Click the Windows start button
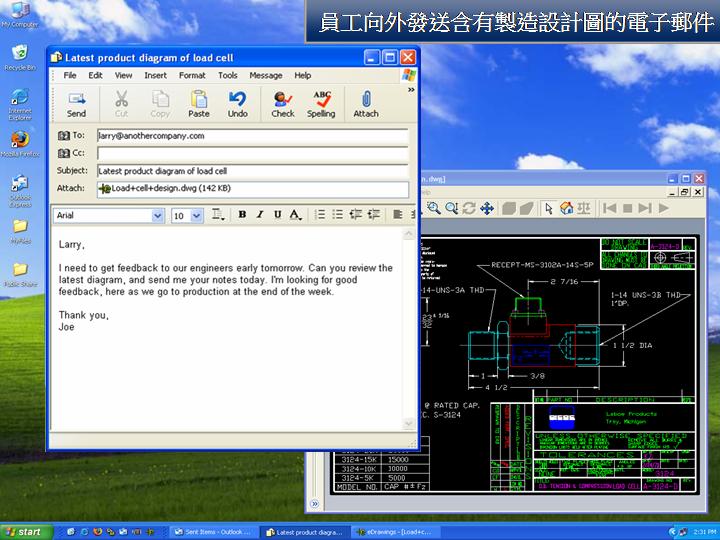The image size is (720, 540). pyautogui.click(x=27, y=532)
